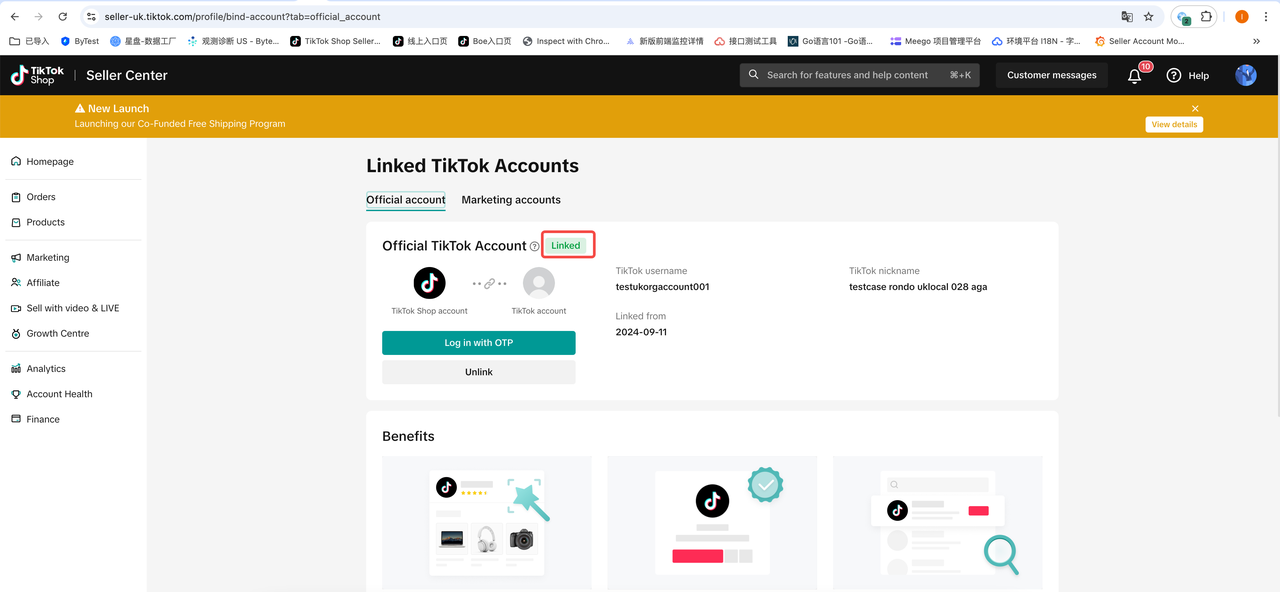The height and width of the screenshot is (592, 1280).
Task: Click the user profile avatar
Action: point(1245,75)
